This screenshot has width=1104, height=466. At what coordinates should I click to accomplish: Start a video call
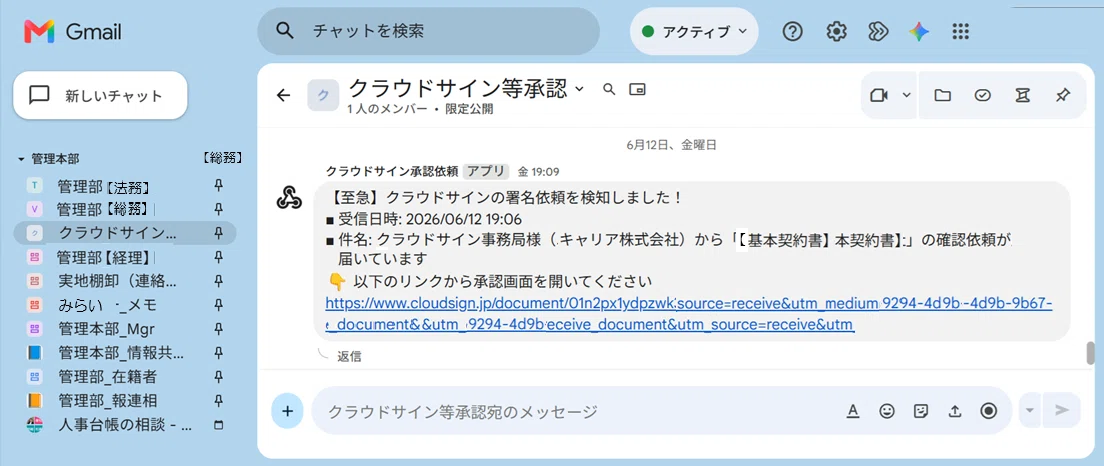(x=879, y=95)
